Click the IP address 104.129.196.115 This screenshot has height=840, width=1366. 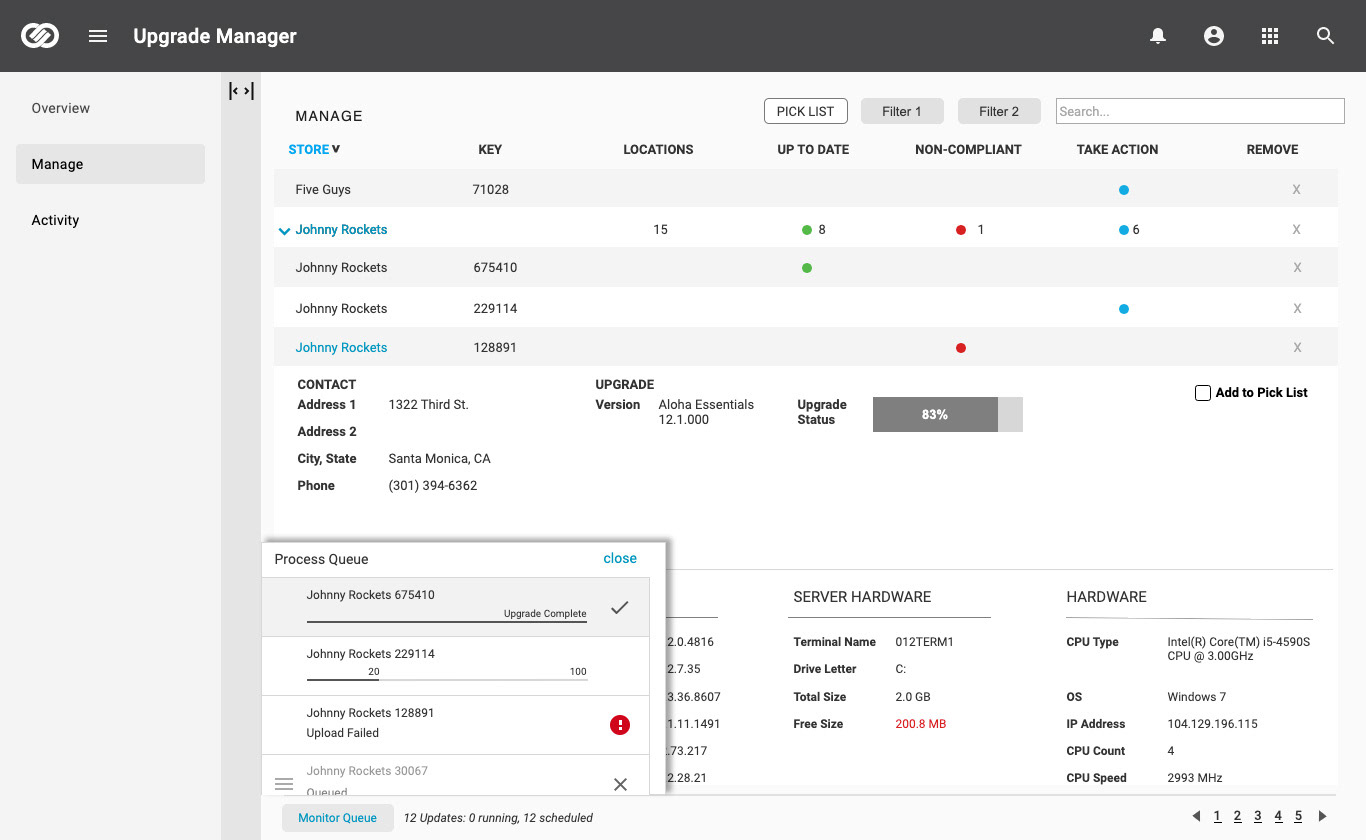pos(1214,724)
